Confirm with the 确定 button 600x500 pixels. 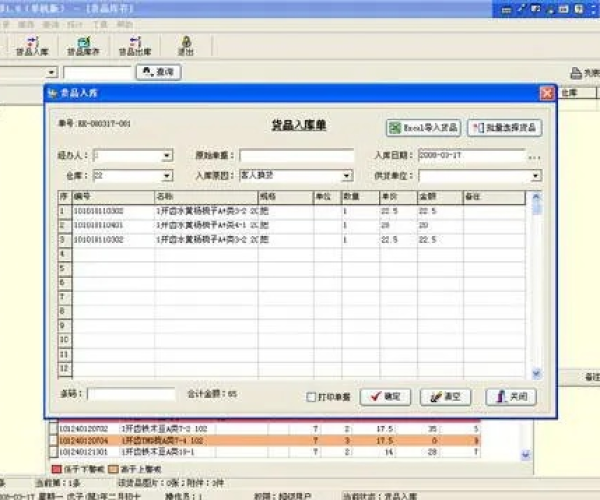click(385, 397)
